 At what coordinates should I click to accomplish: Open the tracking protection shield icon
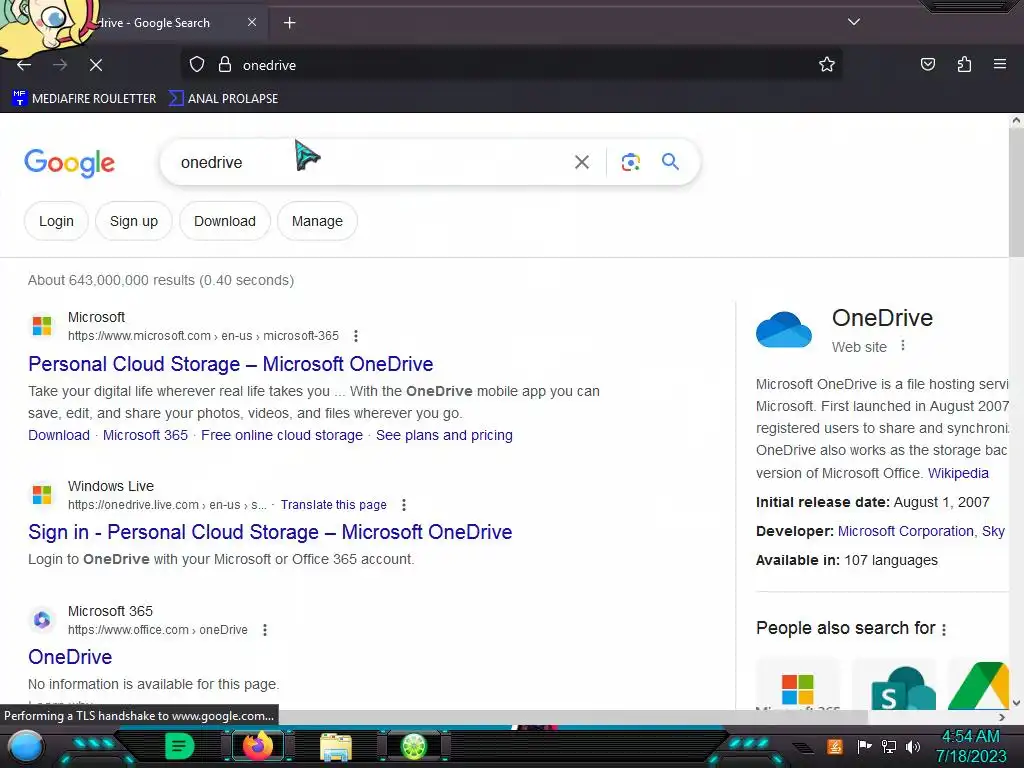[197, 64]
